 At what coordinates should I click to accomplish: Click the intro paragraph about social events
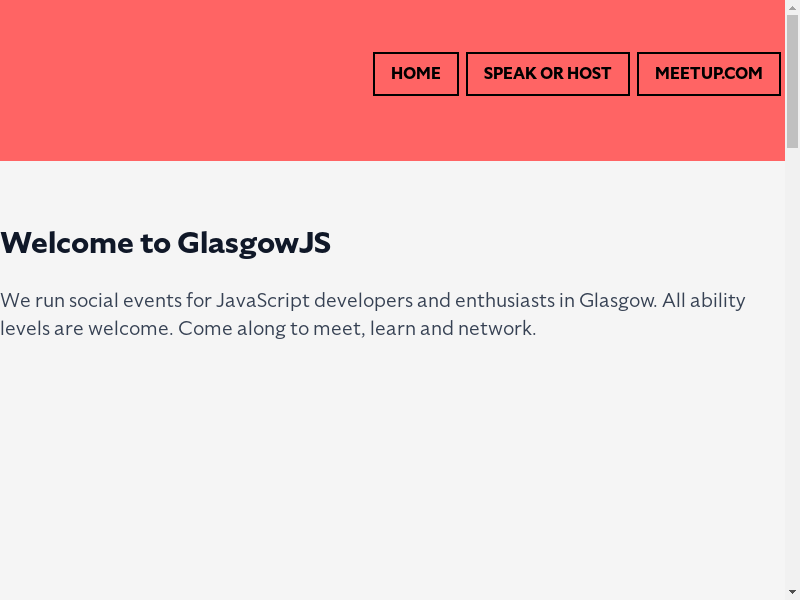tap(372, 314)
